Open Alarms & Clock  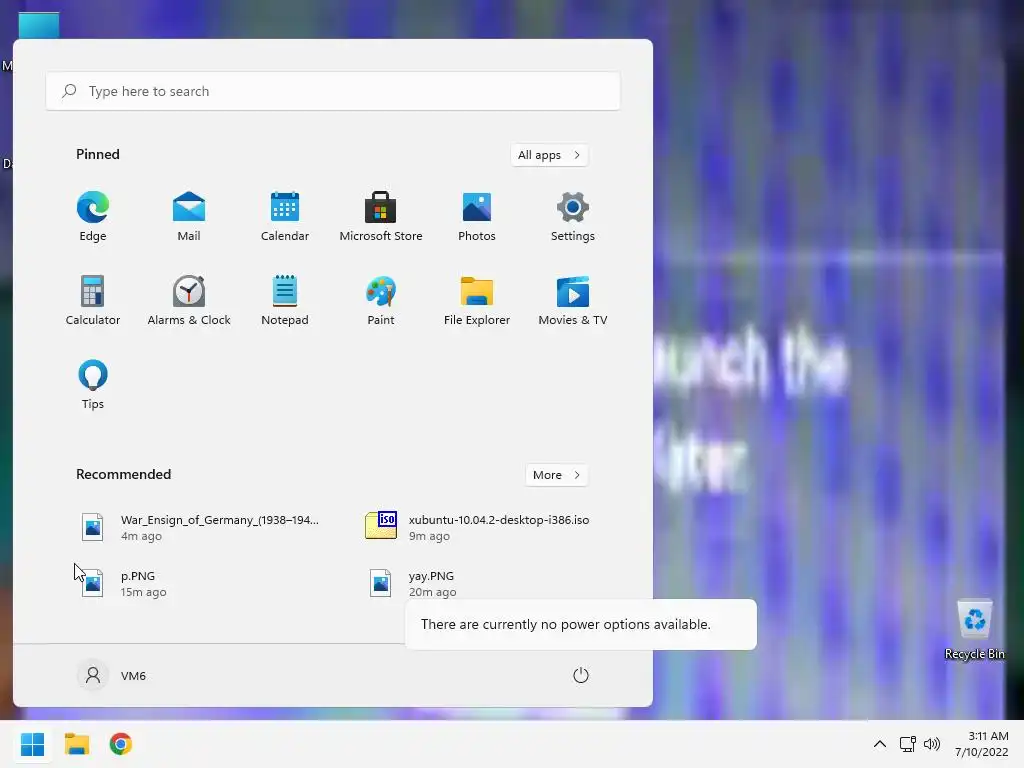[189, 300]
